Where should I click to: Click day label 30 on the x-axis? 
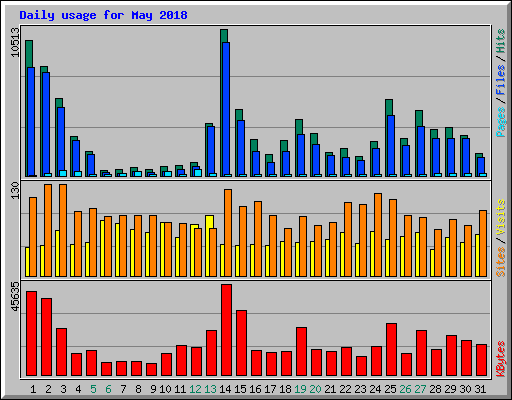coord(465,389)
